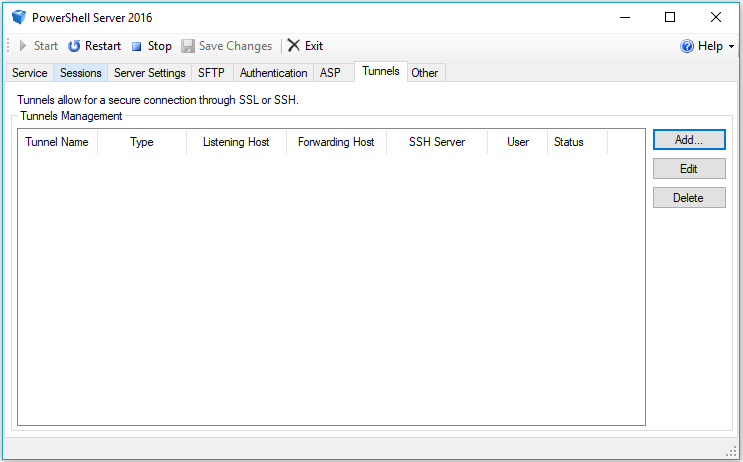Minimize the PowerShell Server window
The height and width of the screenshot is (462, 743).
625,18
